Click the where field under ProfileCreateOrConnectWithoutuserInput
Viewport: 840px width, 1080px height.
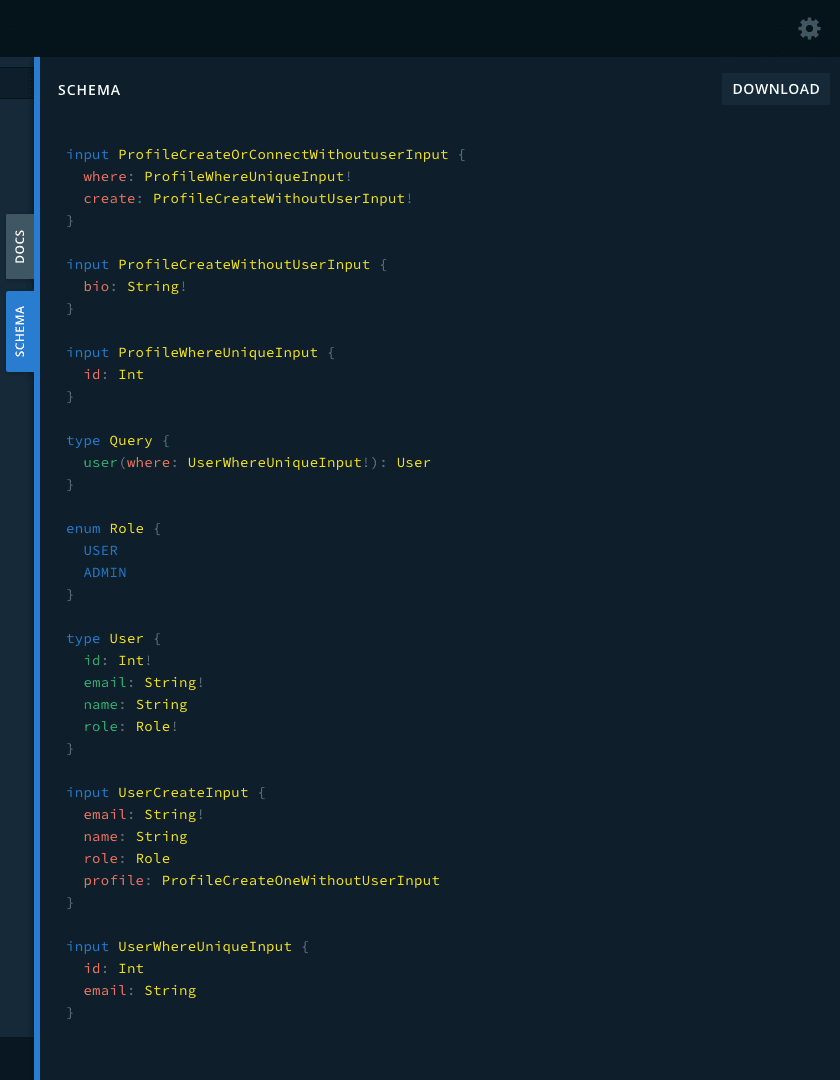(x=105, y=176)
